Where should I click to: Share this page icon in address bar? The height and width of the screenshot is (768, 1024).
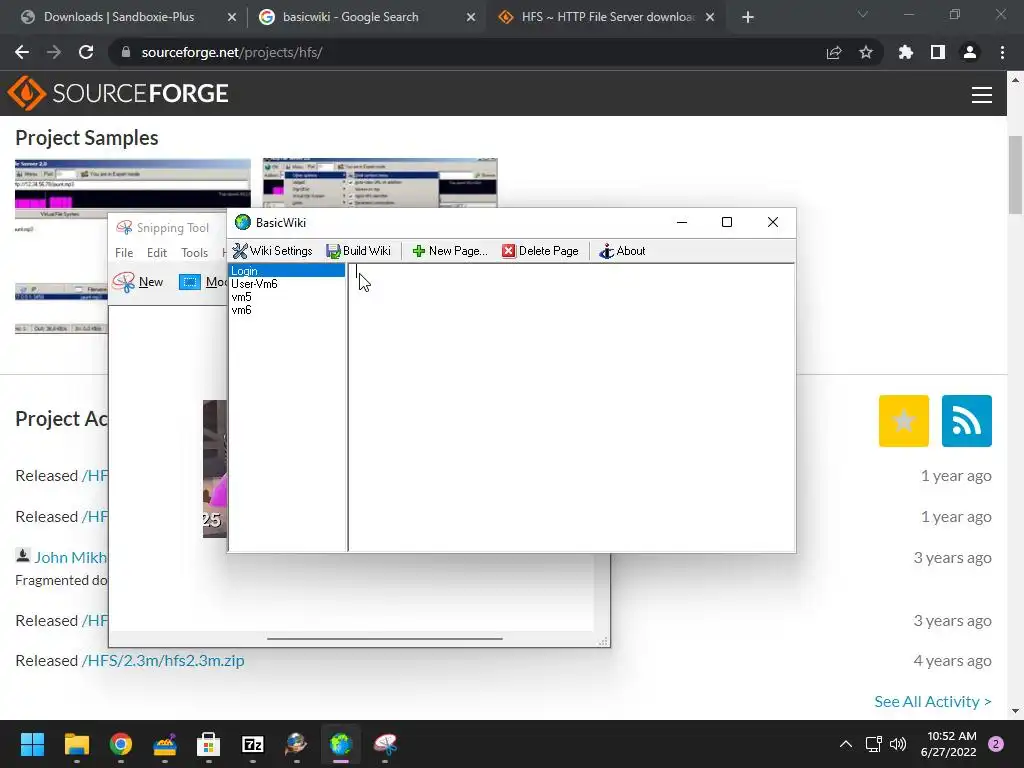coord(834,52)
